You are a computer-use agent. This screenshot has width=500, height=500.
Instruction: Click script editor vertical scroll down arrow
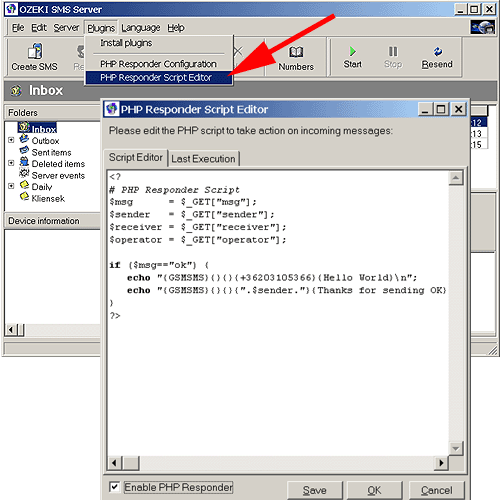click(455, 448)
